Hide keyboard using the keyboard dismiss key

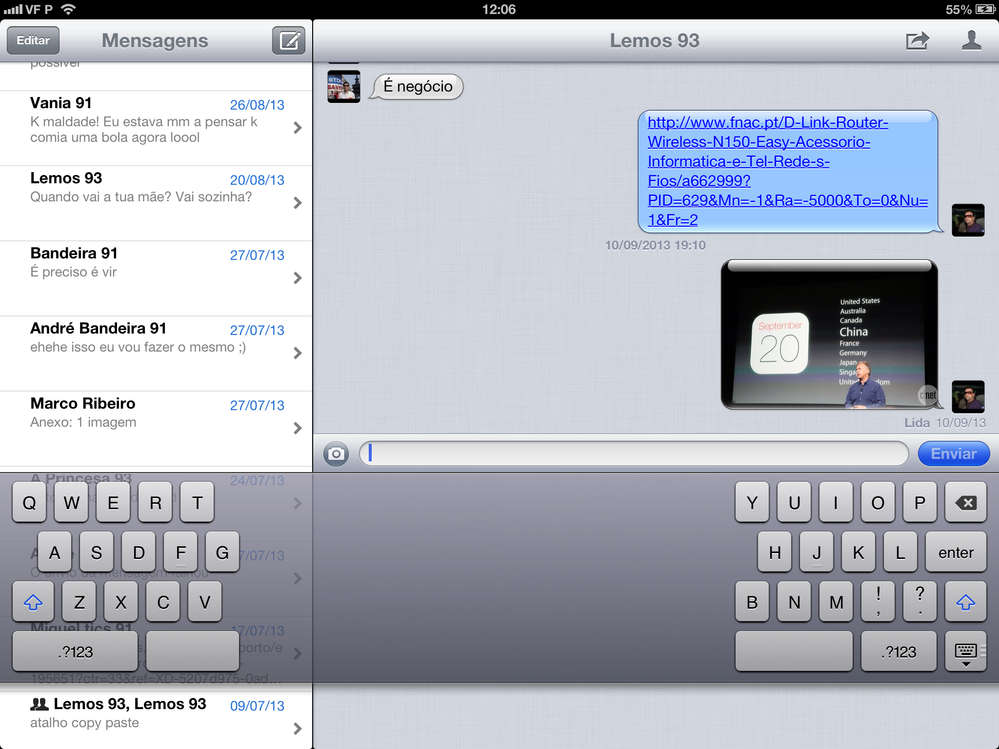tap(965, 652)
